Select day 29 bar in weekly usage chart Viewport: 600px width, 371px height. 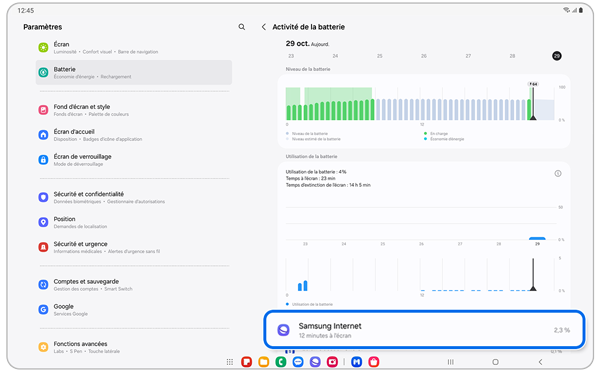[537, 239]
